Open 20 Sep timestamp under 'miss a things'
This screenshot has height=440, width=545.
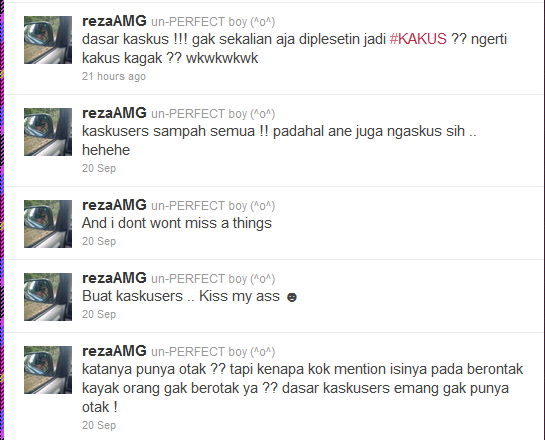[x=99, y=241]
